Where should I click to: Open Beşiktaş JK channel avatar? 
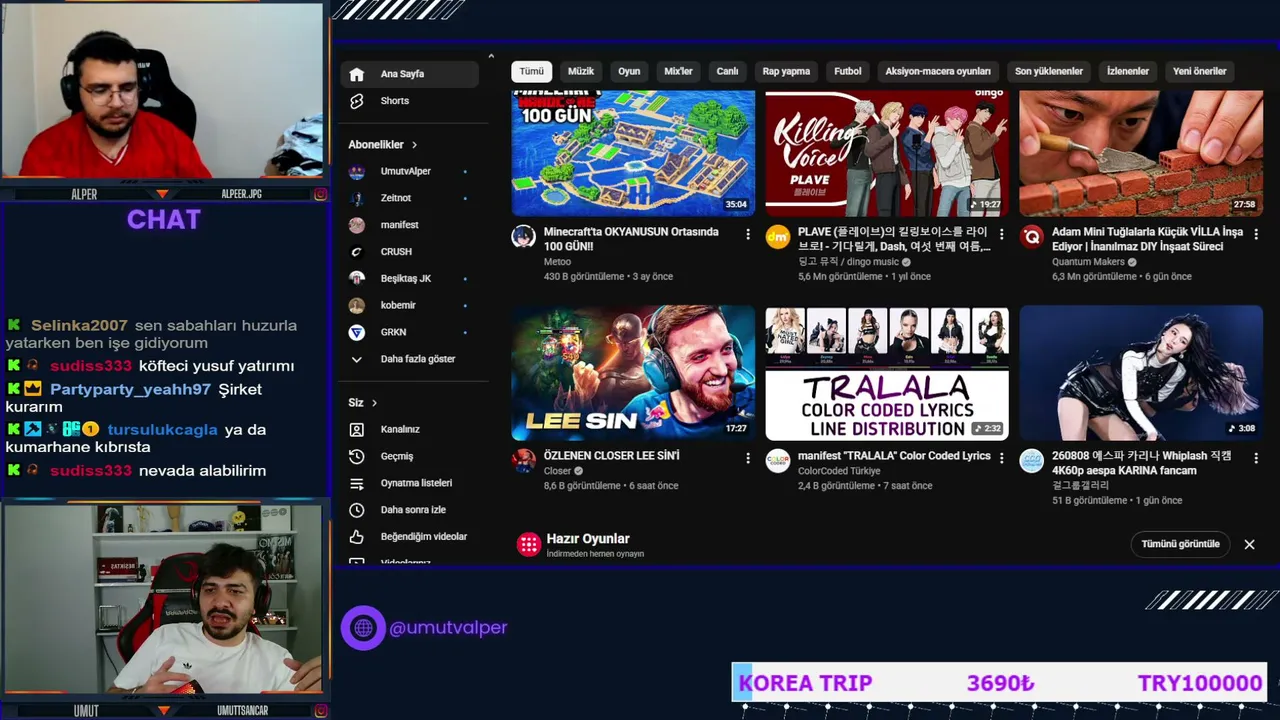(356, 278)
